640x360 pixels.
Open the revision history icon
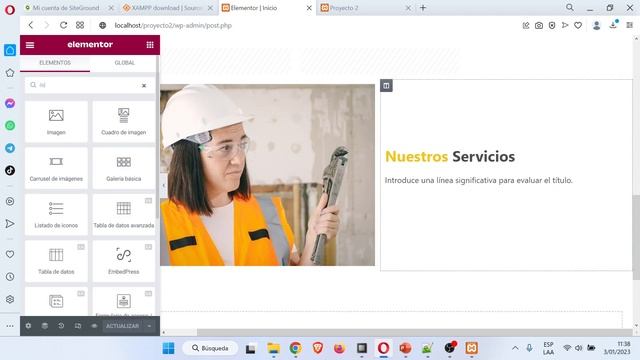coord(61,326)
